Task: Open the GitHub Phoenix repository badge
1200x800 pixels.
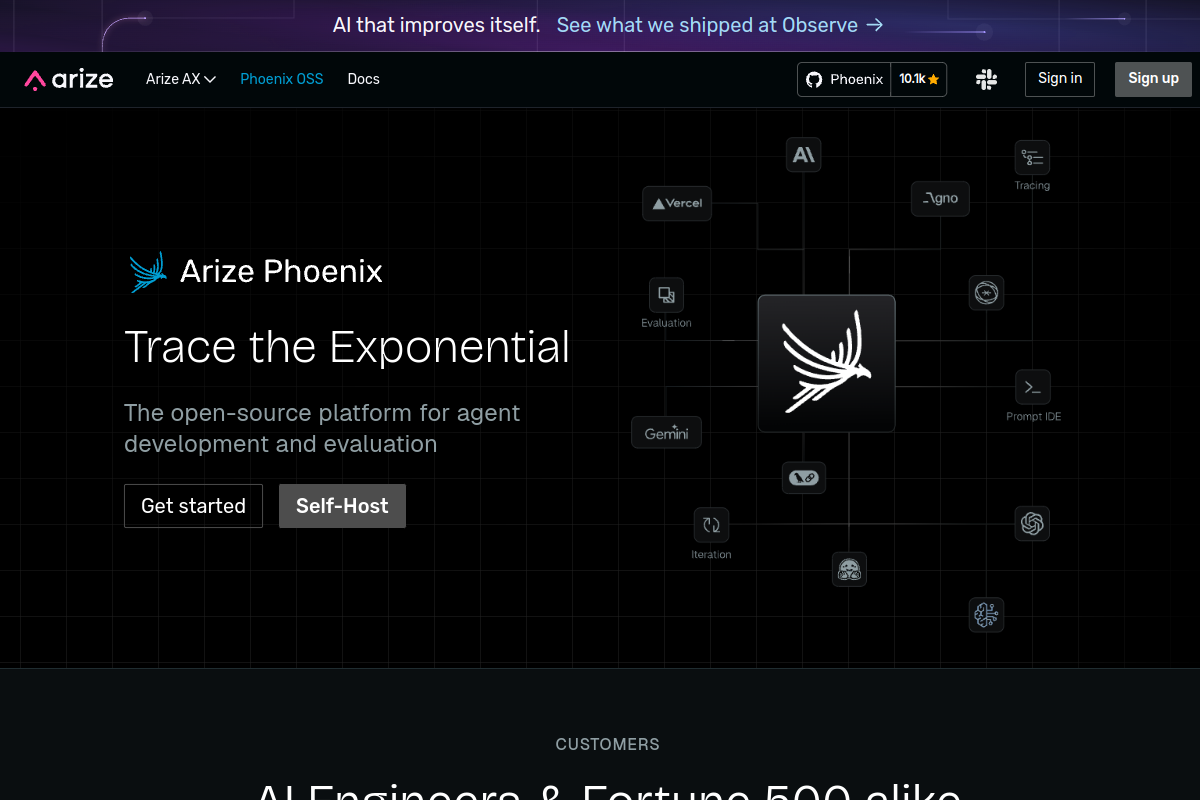Action: click(845, 79)
